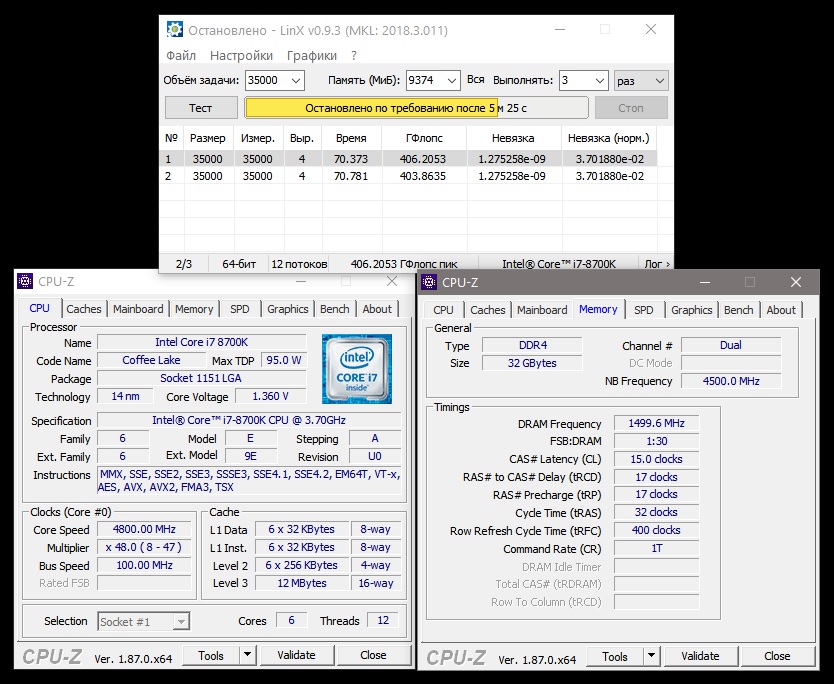This screenshot has width=834, height=684.
Task: Click the Core Voltage value 1.360 V
Action: click(x=270, y=396)
